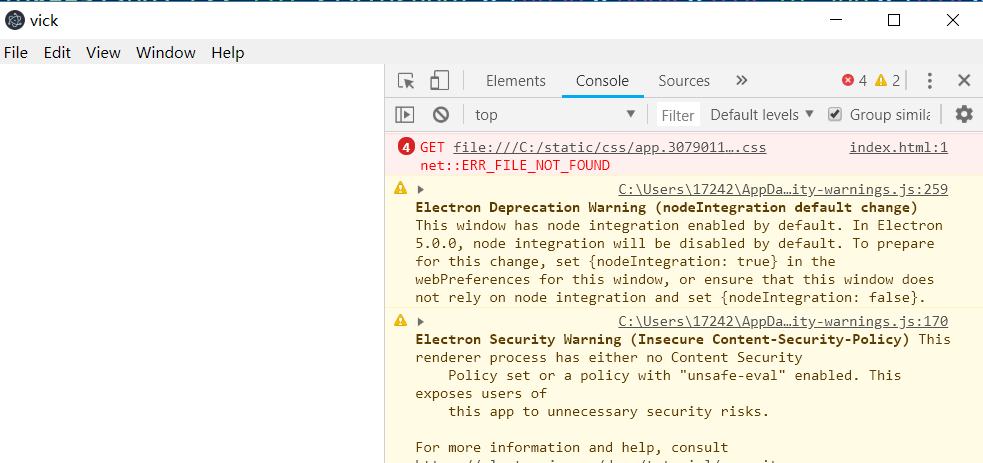983x463 pixels.
Task: Open the Edit menu
Action: 57,53
